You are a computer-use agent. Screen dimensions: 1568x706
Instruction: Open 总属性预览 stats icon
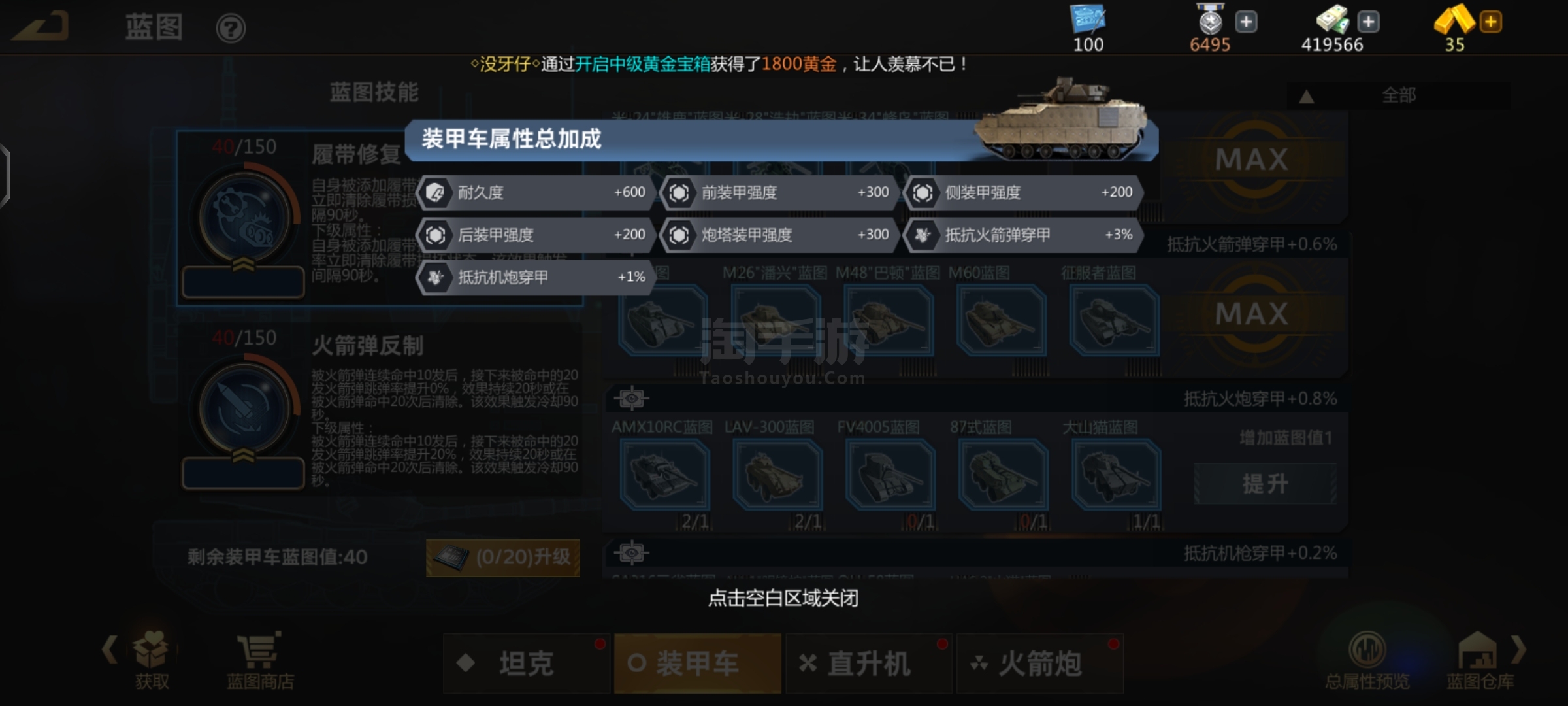click(1367, 660)
